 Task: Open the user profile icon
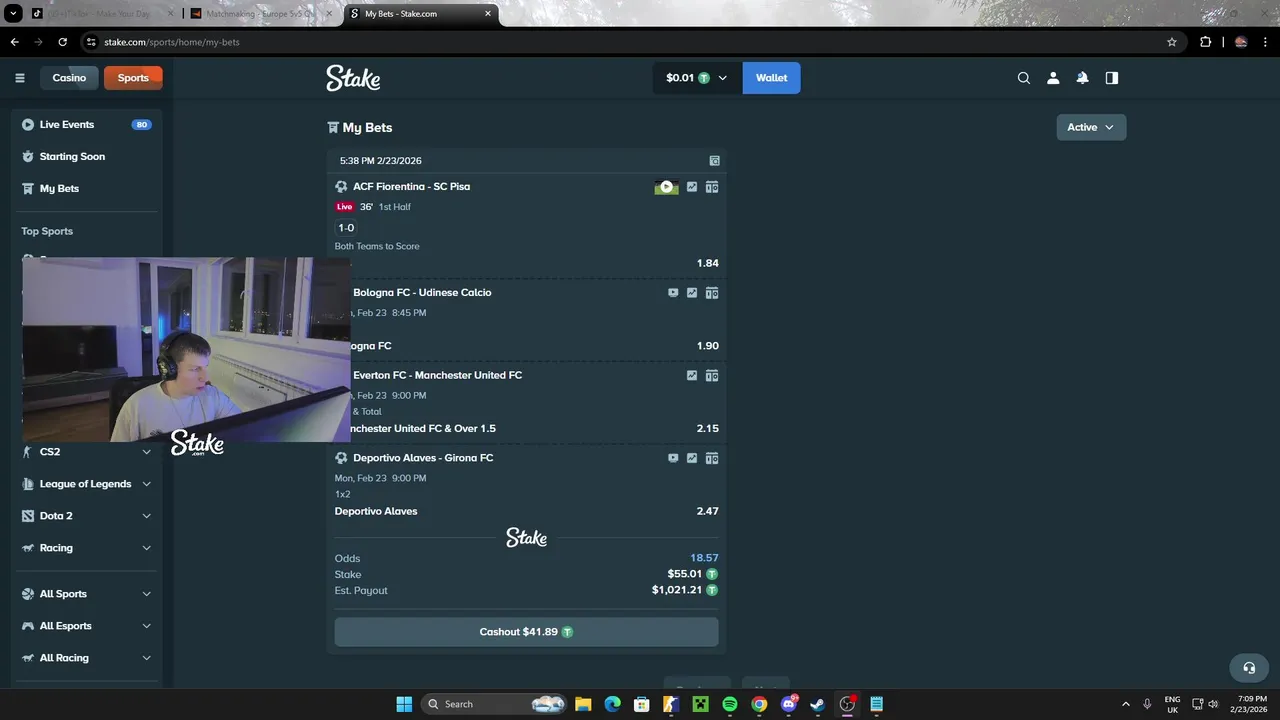coord(1053,78)
